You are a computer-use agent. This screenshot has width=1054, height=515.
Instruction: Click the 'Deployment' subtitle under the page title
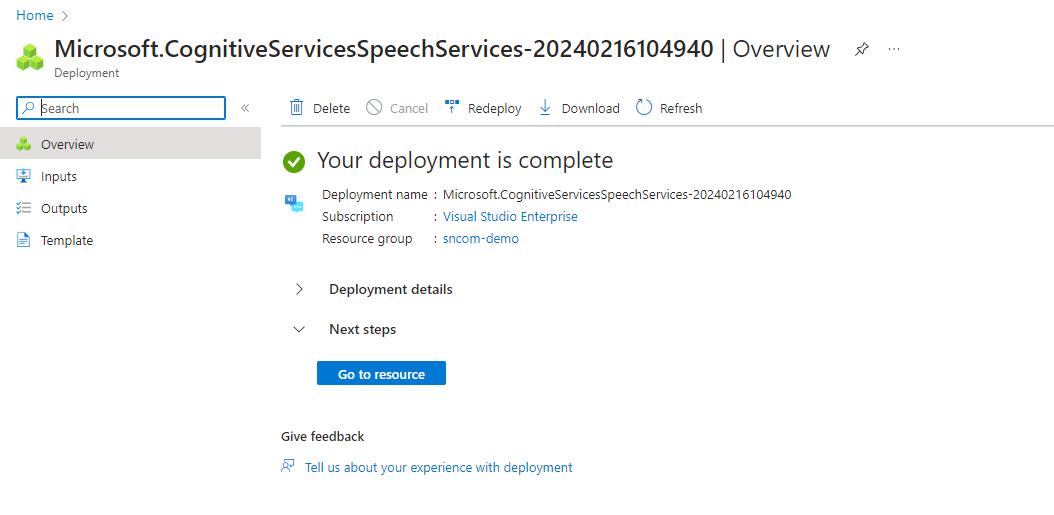pyautogui.click(x=87, y=73)
